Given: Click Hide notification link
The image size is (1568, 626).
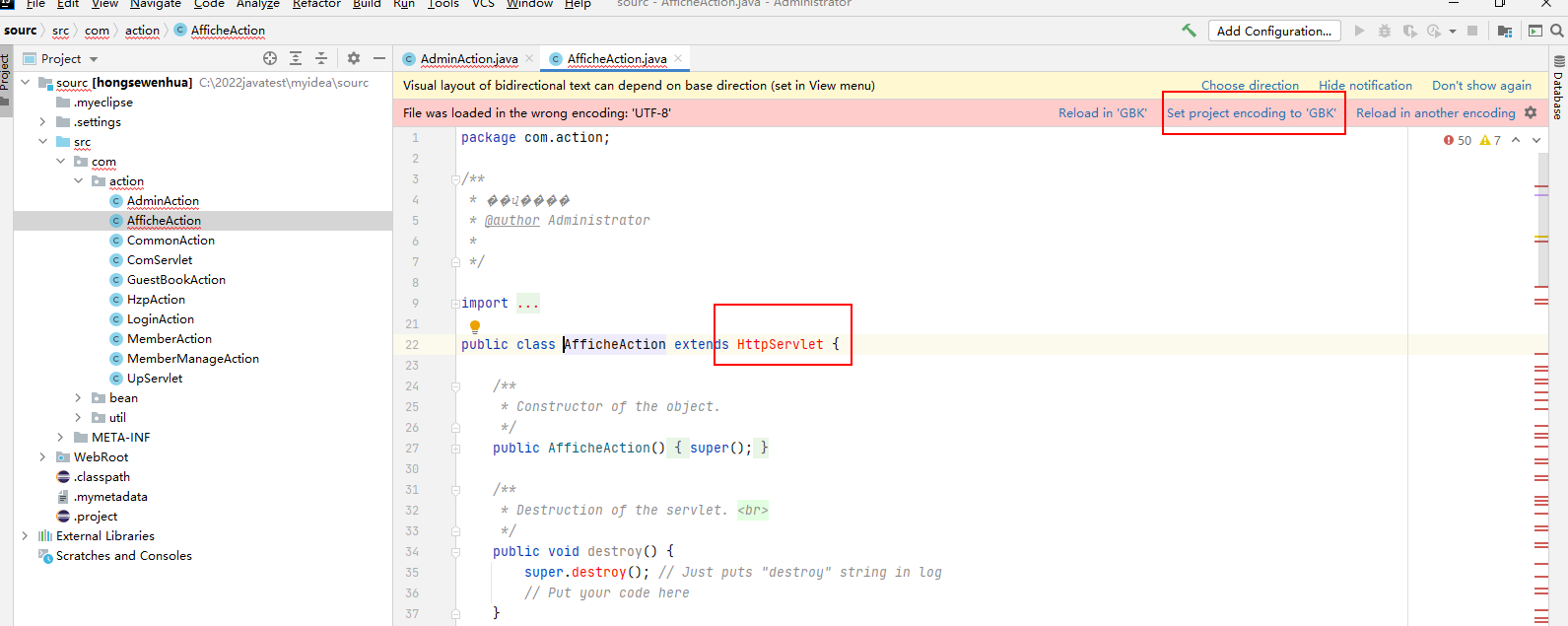Looking at the screenshot, I should point(1365,86).
